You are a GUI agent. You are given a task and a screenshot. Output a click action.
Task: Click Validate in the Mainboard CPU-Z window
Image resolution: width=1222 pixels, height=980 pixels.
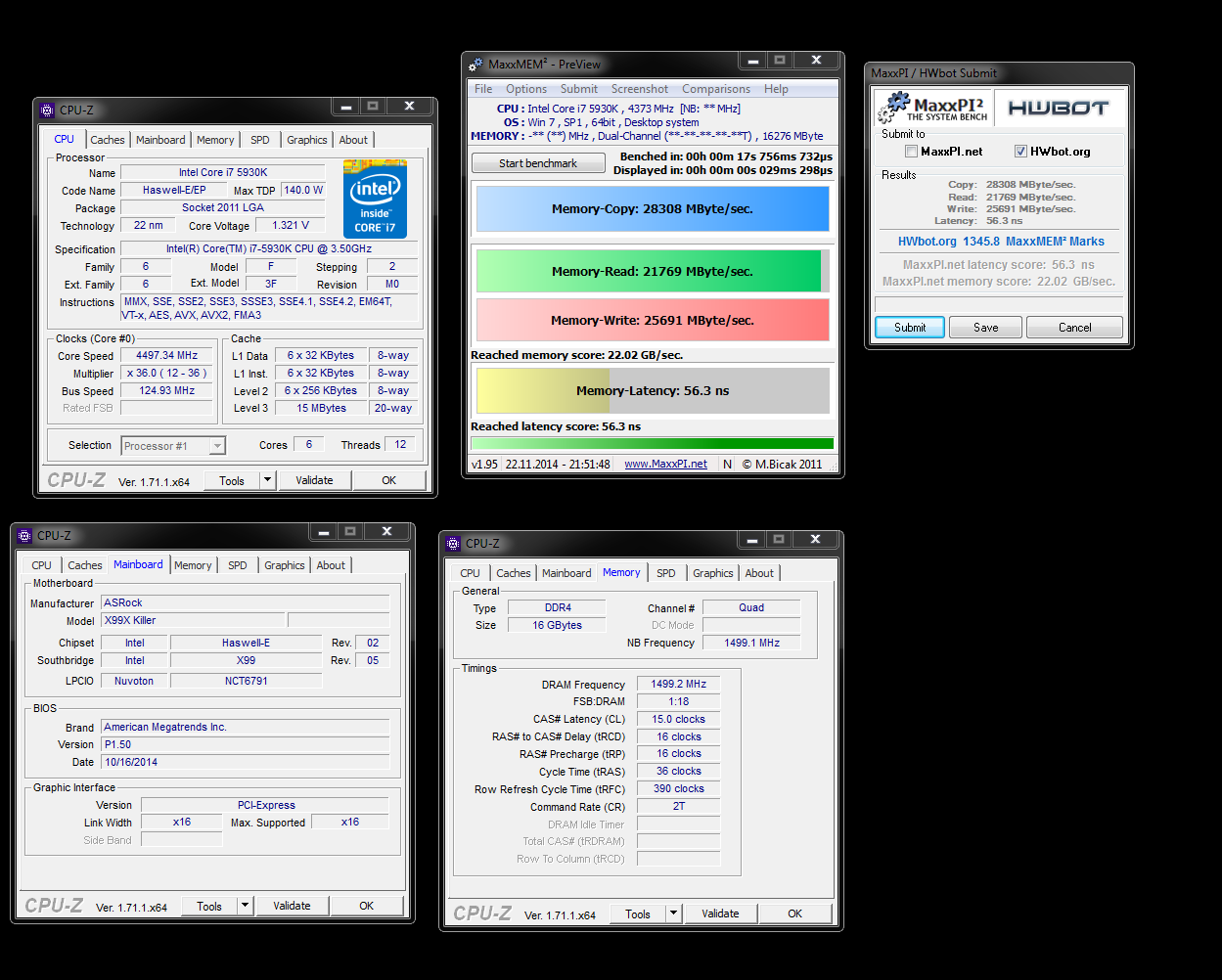(292, 906)
